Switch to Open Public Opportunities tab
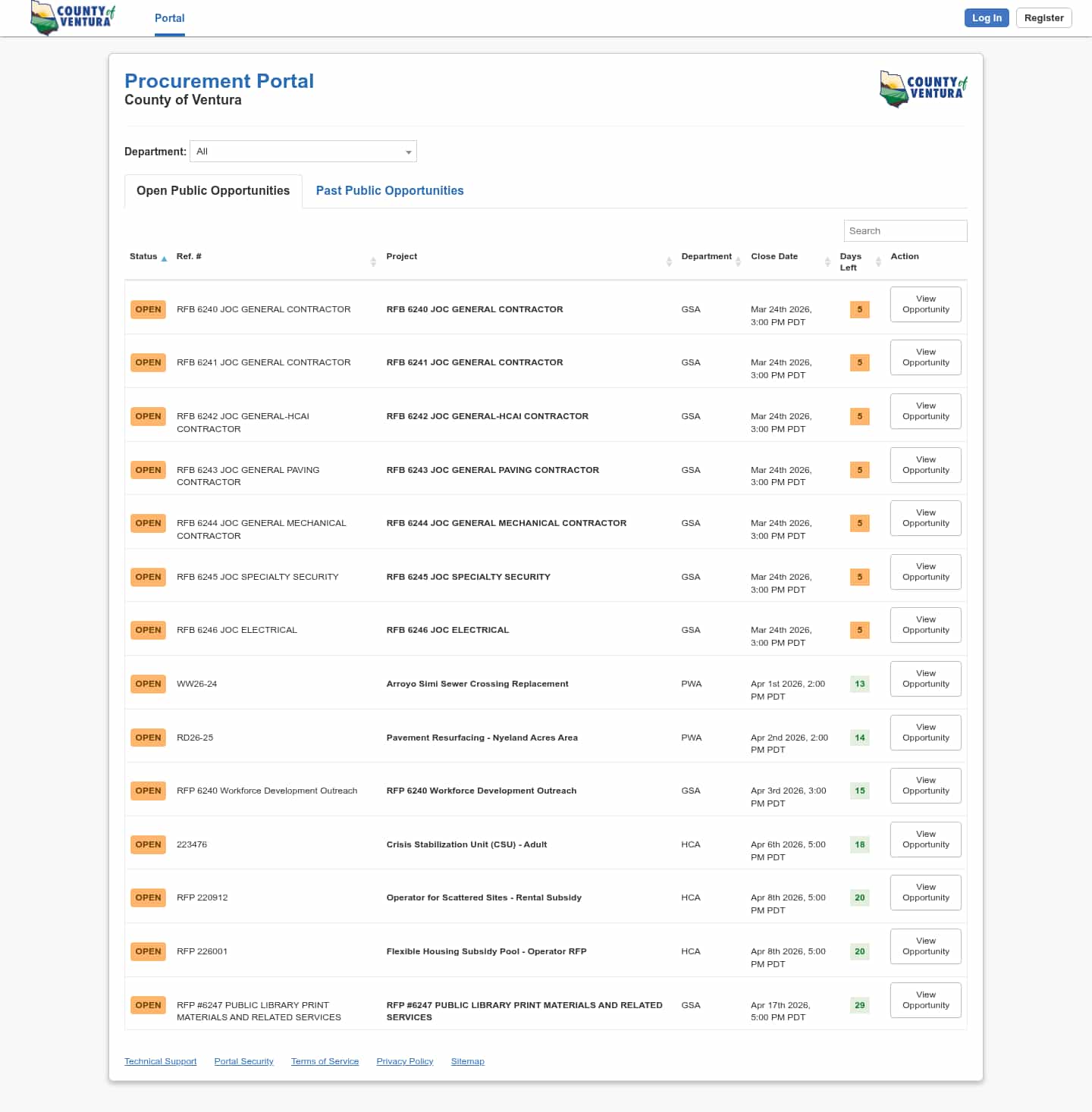The height and width of the screenshot is (1112, 1092). pyautogui.click(x=213, y=191)
